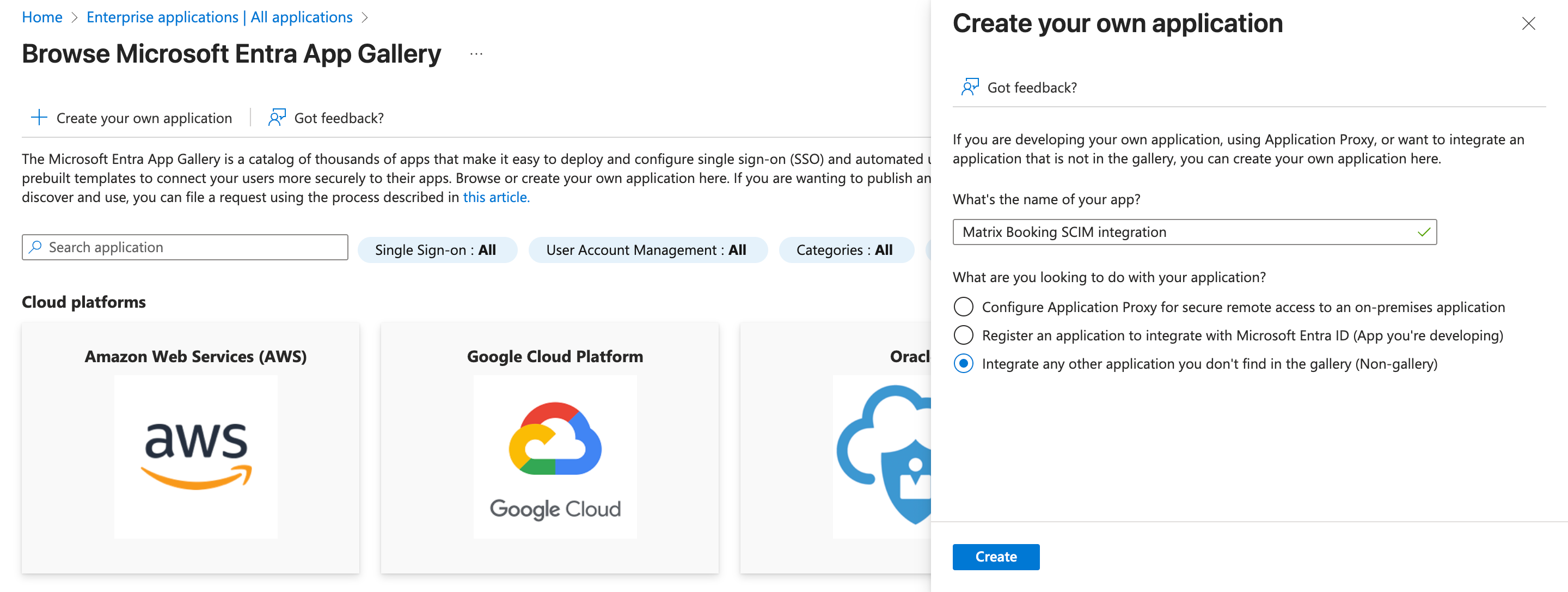Click the Create your own application panel heading
1568x592 pixels.
[1118, 23]
